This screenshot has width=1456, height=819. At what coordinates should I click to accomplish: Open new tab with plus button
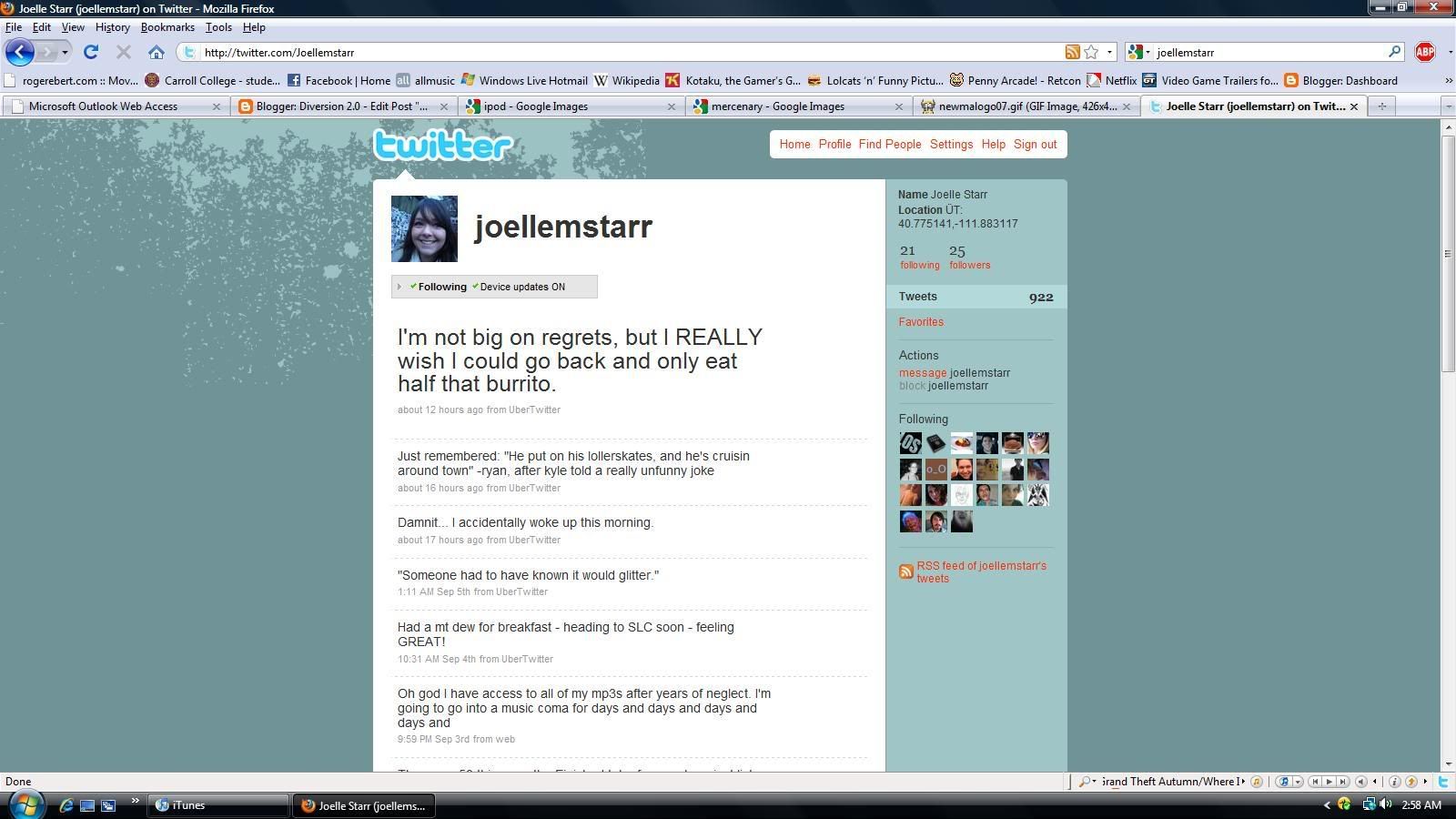click(1381, 106)
